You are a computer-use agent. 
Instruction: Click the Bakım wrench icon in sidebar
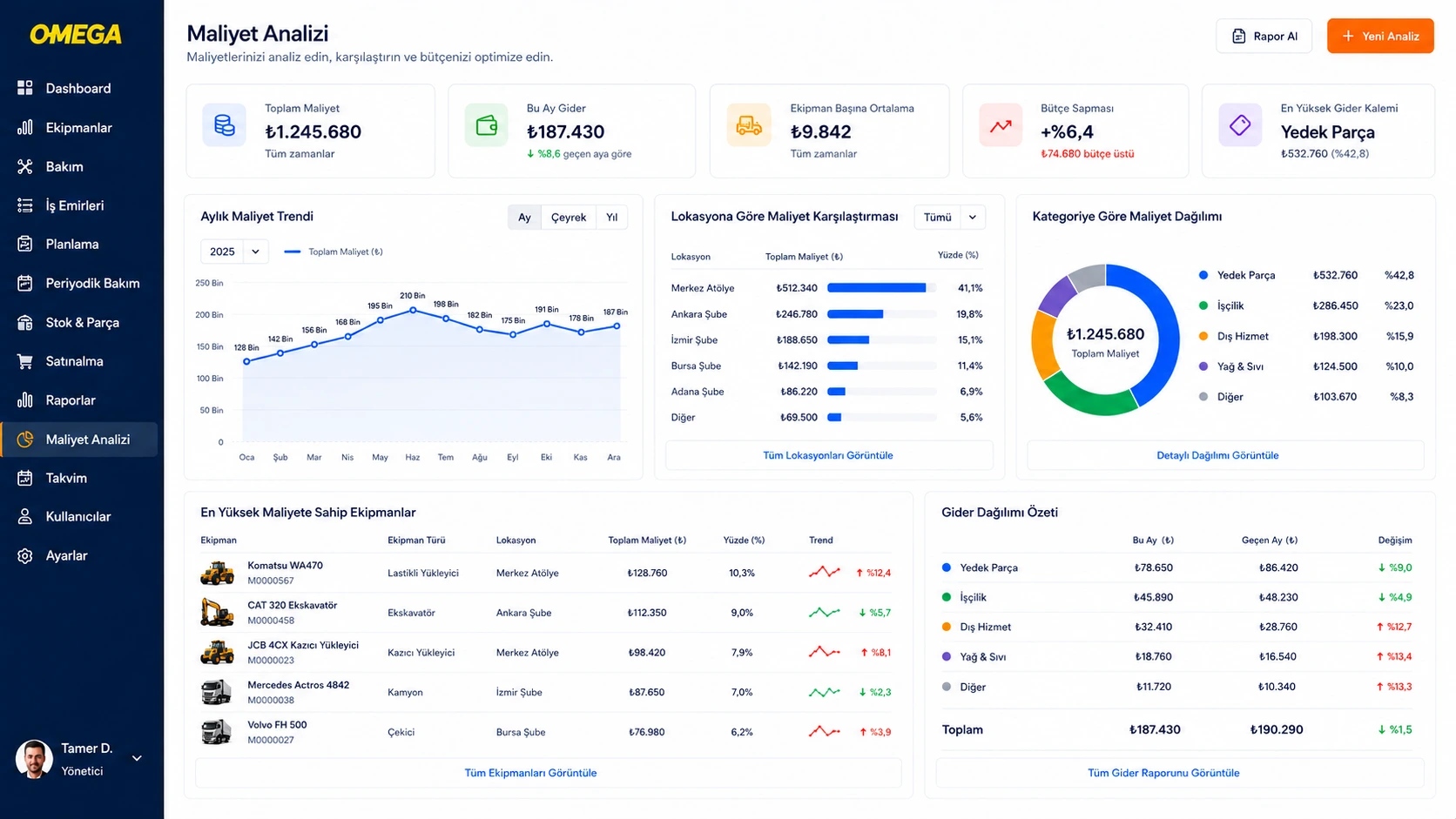(x=25, y=166)
